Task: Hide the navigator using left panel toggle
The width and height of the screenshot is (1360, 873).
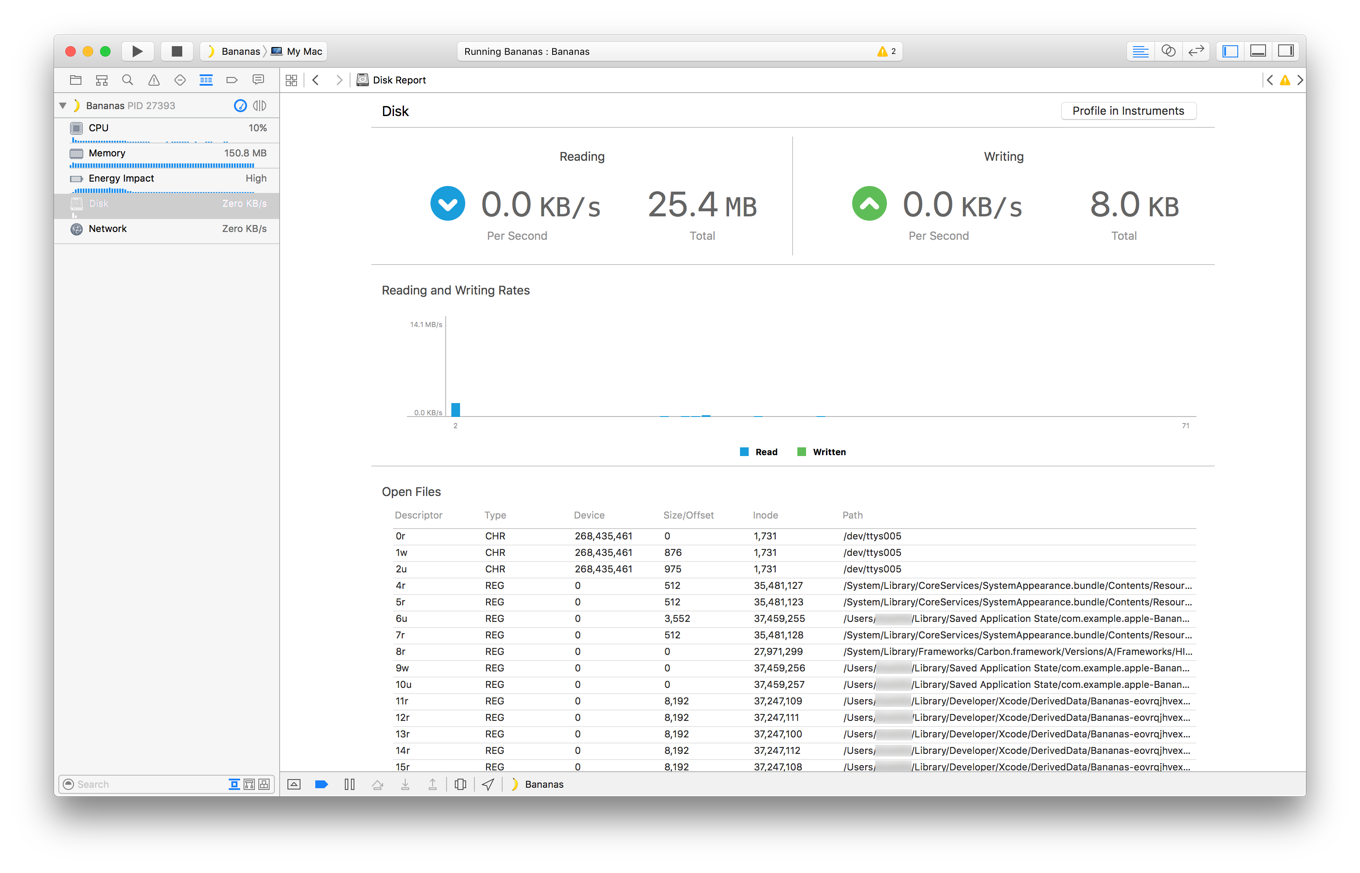Action: pos(1229,50)
